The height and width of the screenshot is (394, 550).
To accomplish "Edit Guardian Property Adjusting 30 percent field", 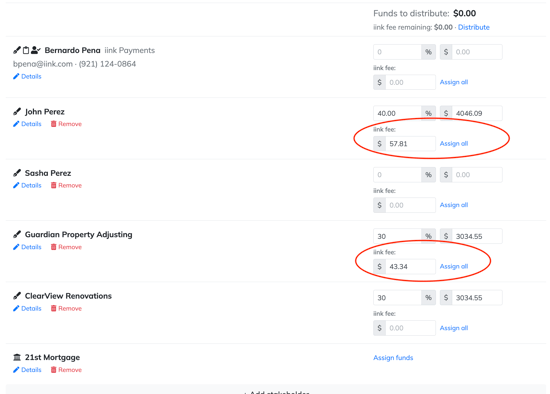I will (397, 236).
